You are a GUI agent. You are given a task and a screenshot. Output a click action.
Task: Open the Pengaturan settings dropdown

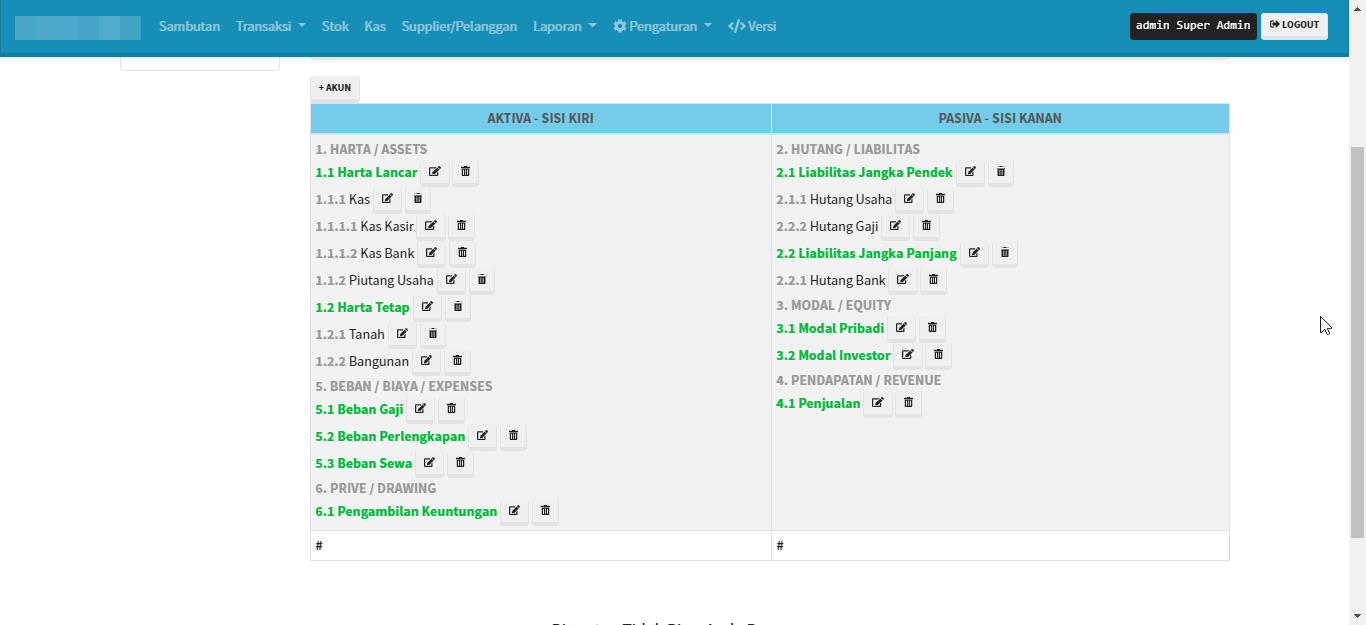coord(662,26)
